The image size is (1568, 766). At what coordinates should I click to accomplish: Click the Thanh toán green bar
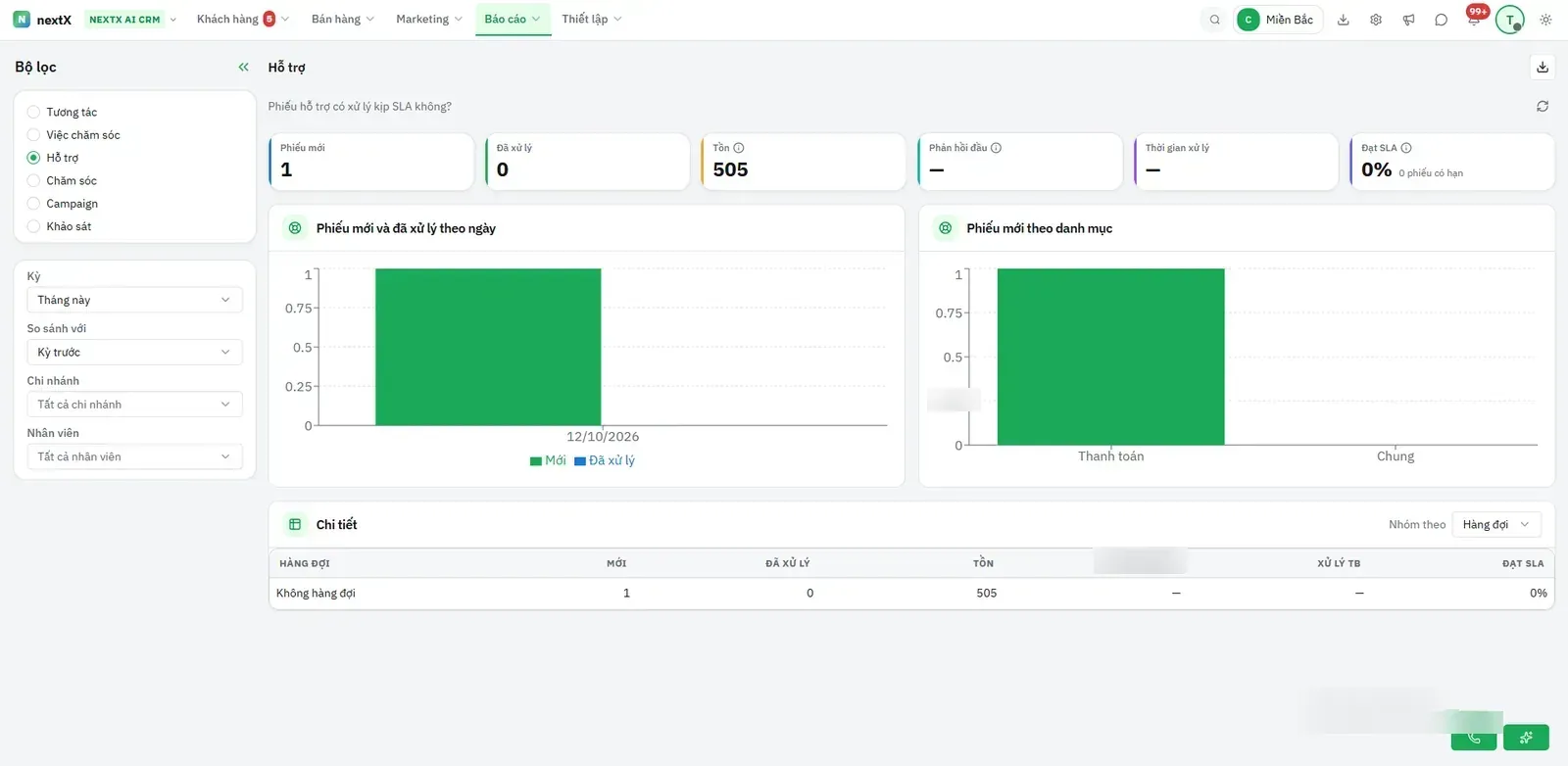click(1110, 357)
